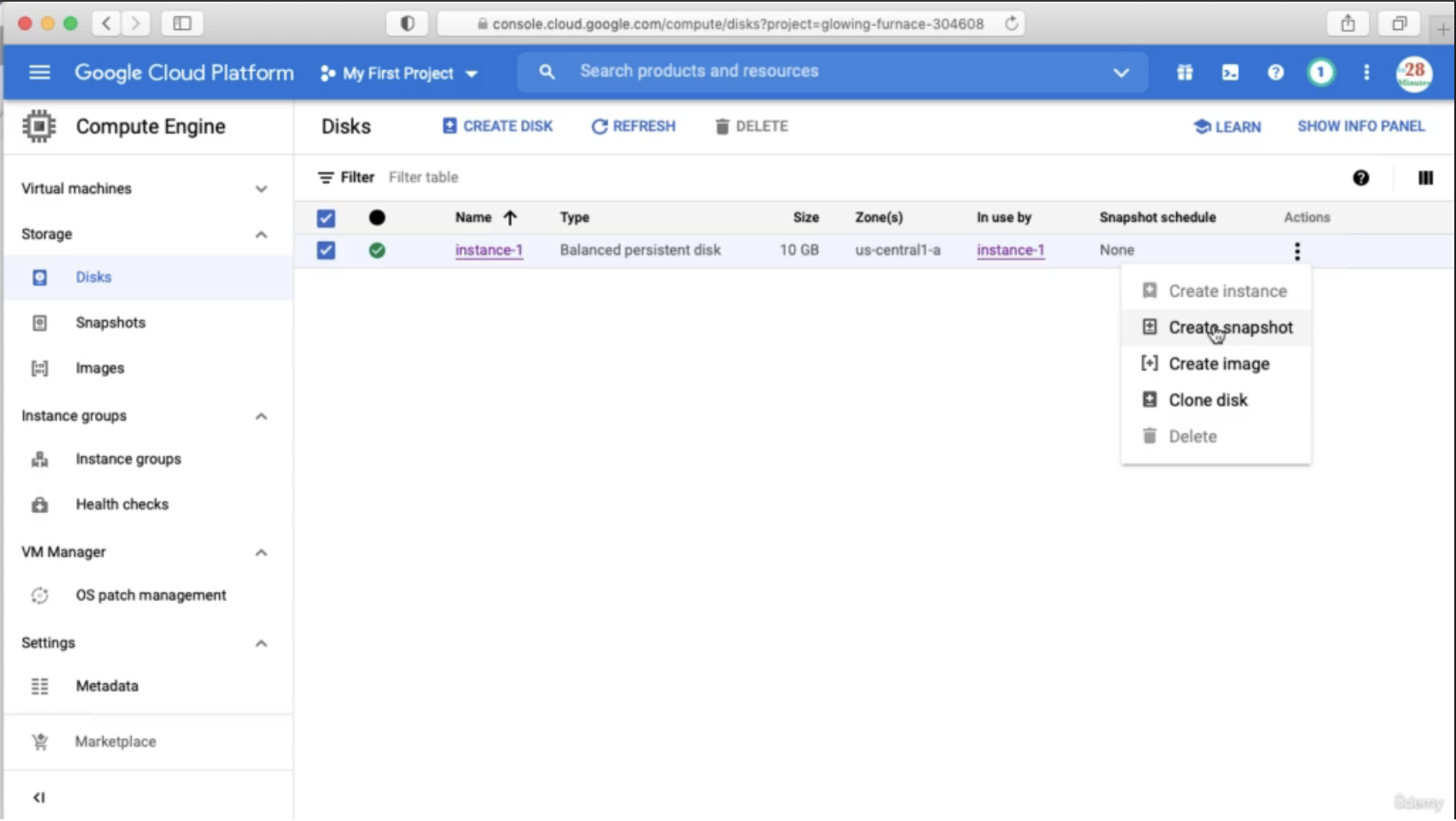Sort by Name column arrow

click(x=510, y=218)
